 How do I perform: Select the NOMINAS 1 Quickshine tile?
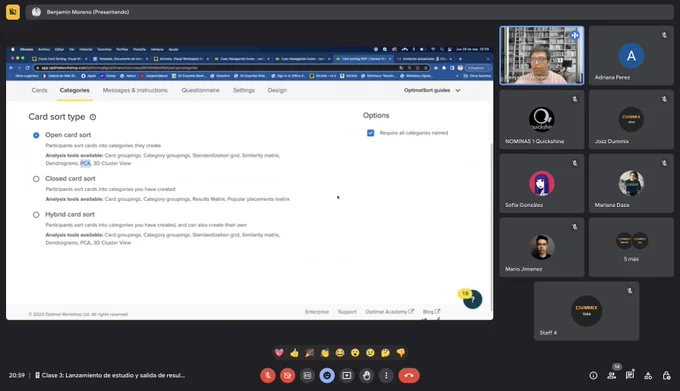point(542,120)
